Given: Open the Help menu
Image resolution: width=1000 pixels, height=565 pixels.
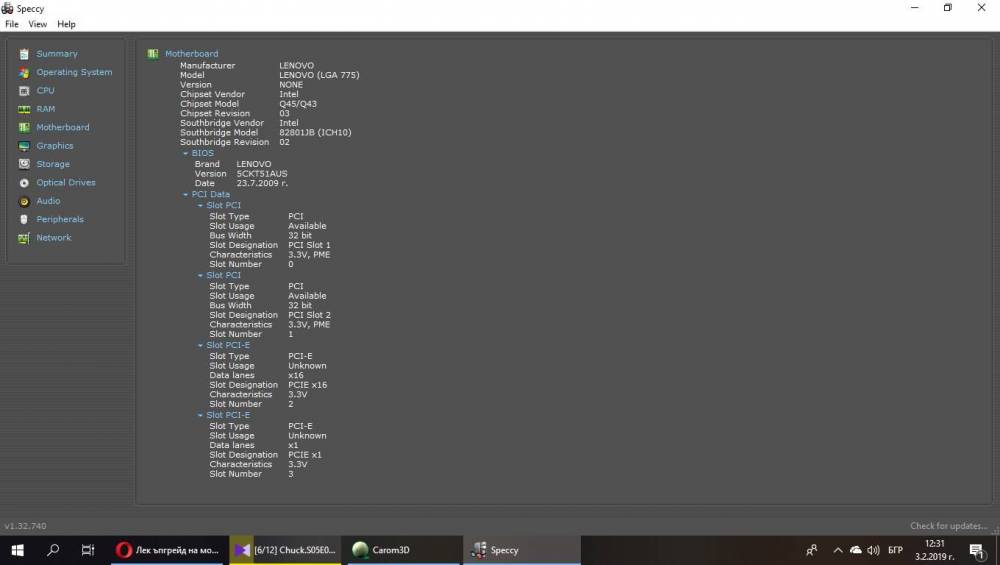Looking at the screenshot, I should coord(66,24).
